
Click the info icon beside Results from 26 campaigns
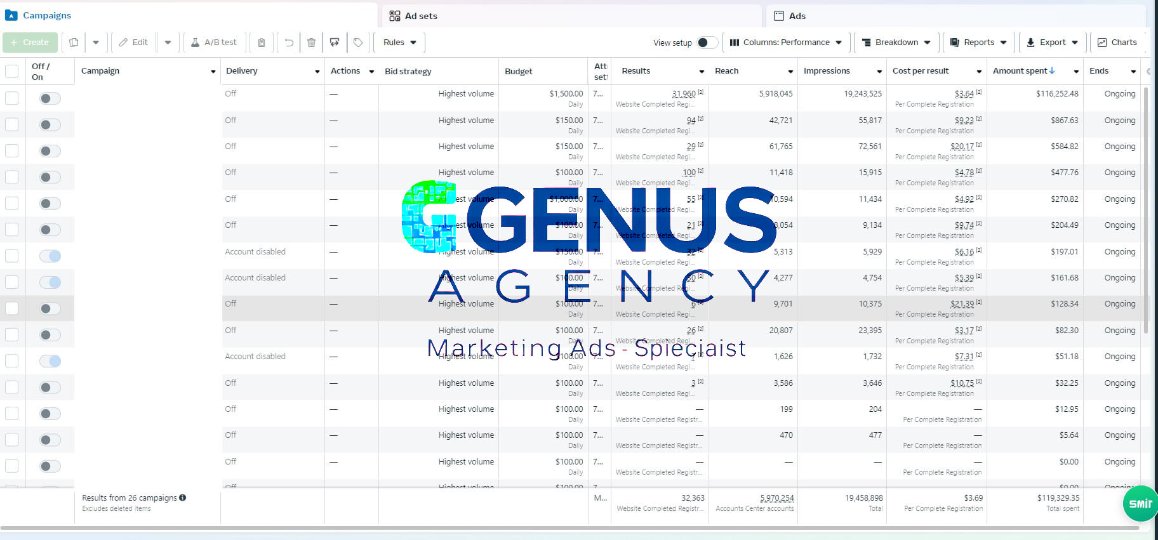[182, 498]
